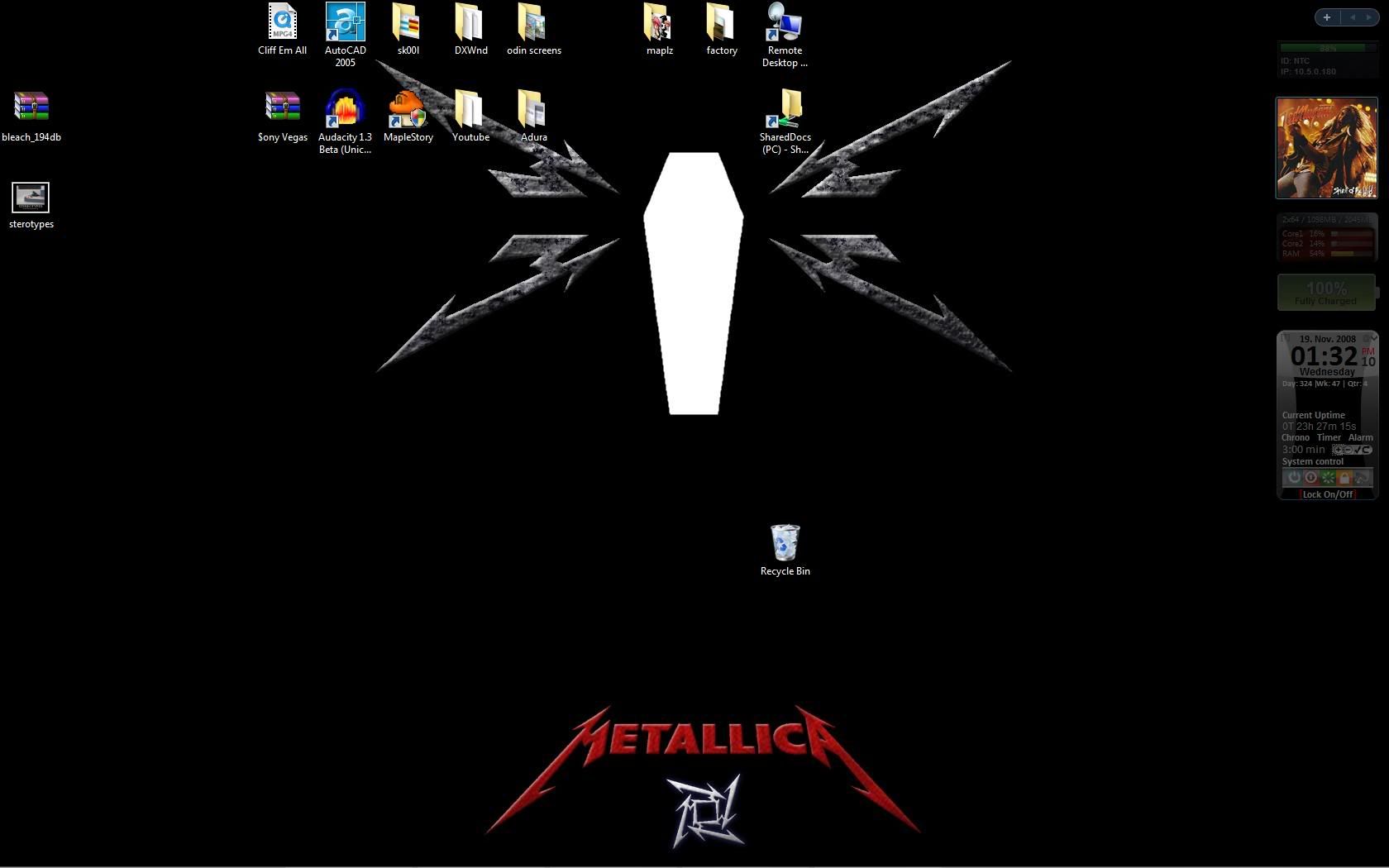This screenshot has height=868, width=1389.
Task: Select the sterotypes image file
Action: point(31,205)
